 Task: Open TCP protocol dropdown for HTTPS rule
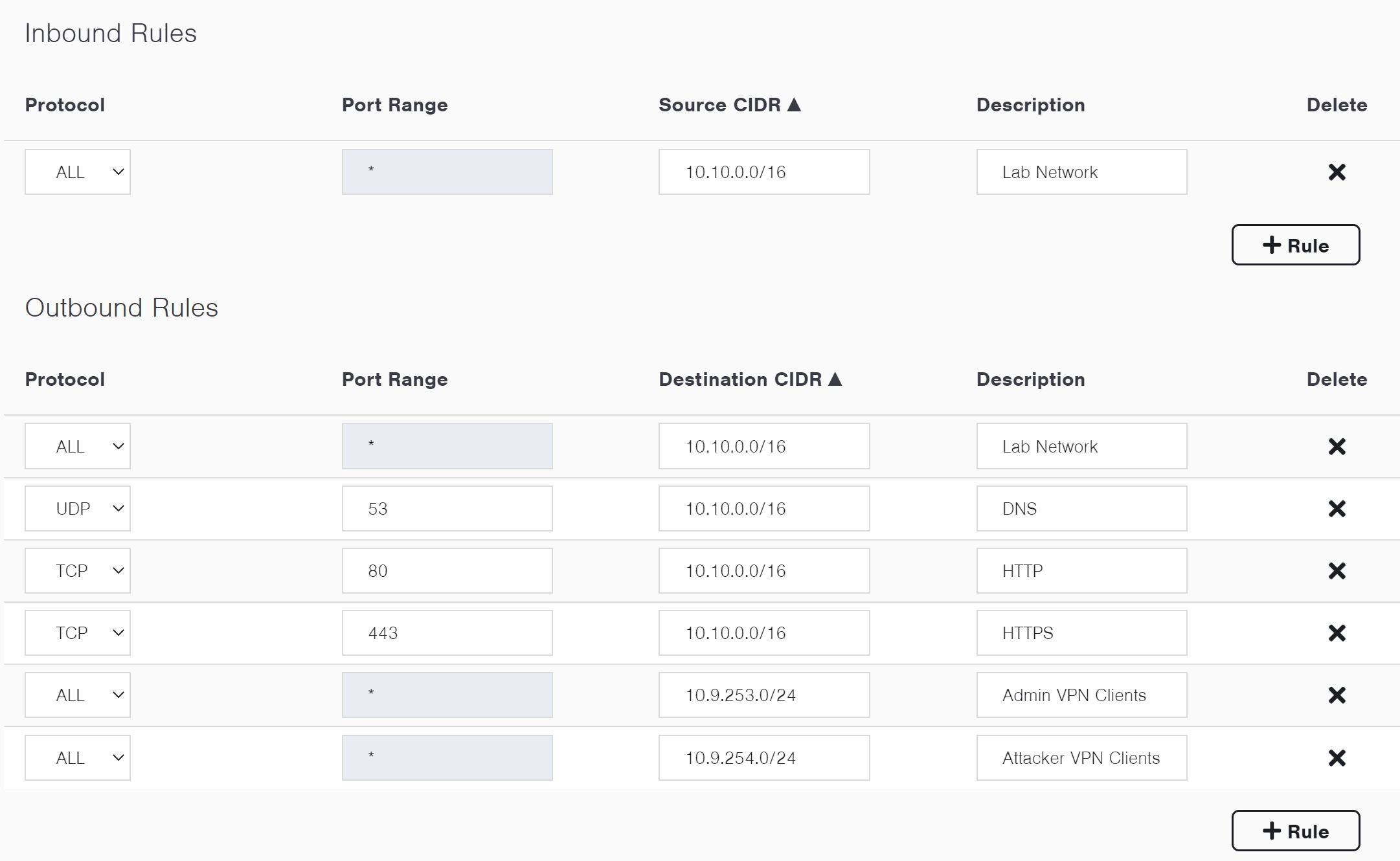point(78,633)
